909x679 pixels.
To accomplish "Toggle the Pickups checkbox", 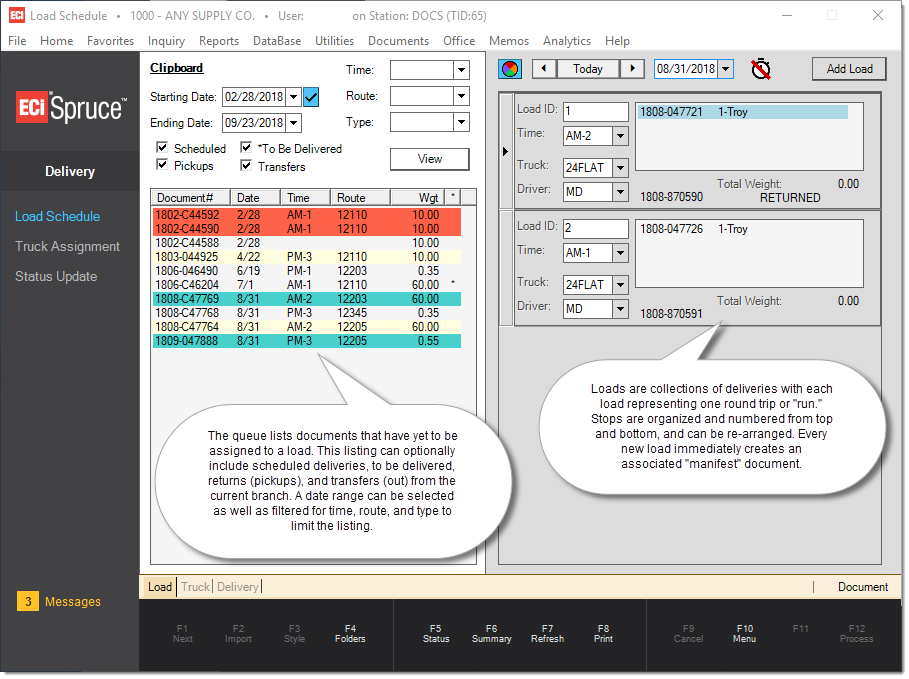I will point(162,165).
